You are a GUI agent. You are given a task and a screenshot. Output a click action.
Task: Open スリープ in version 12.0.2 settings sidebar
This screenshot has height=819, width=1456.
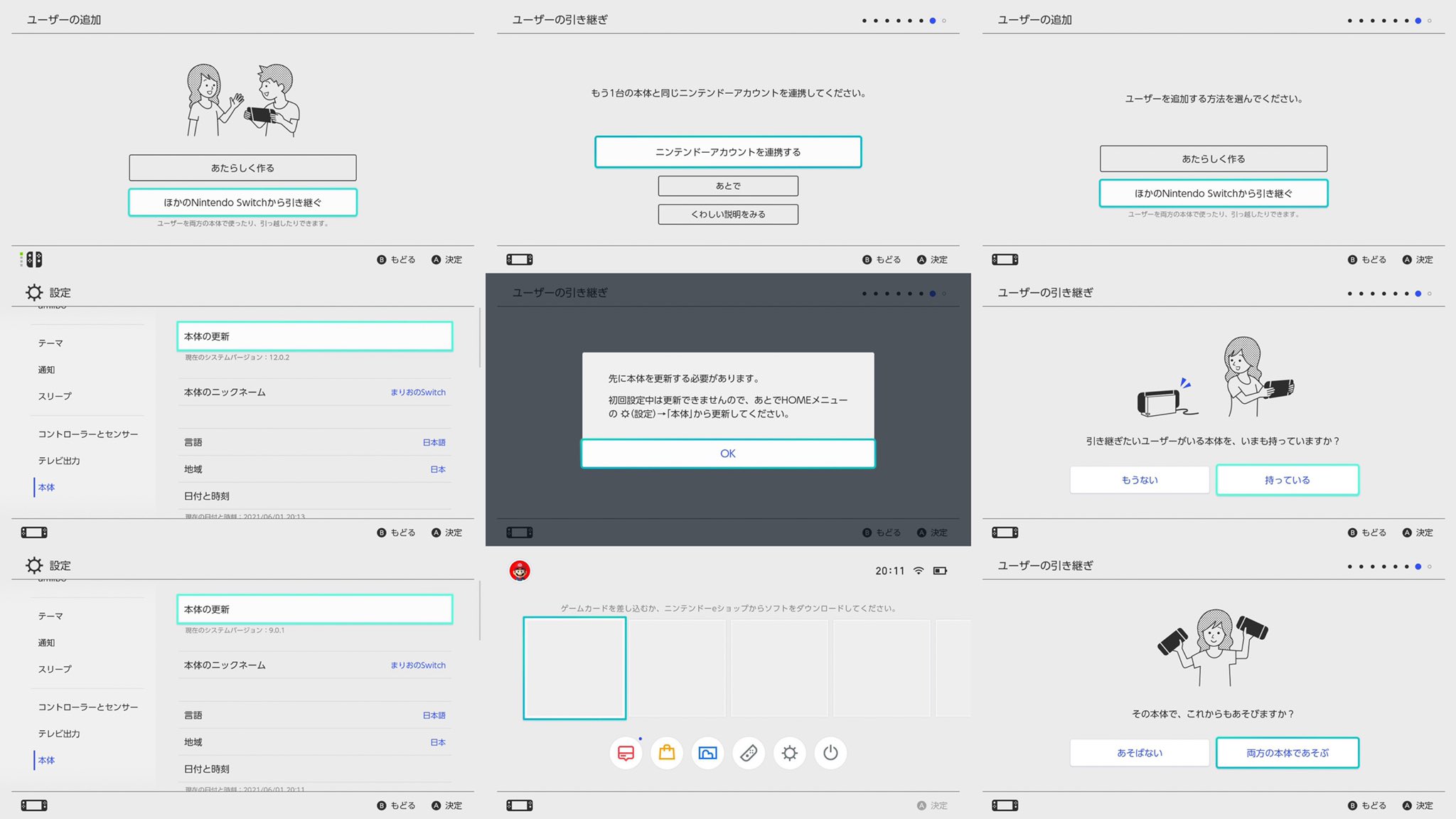(x=55, y=396)
